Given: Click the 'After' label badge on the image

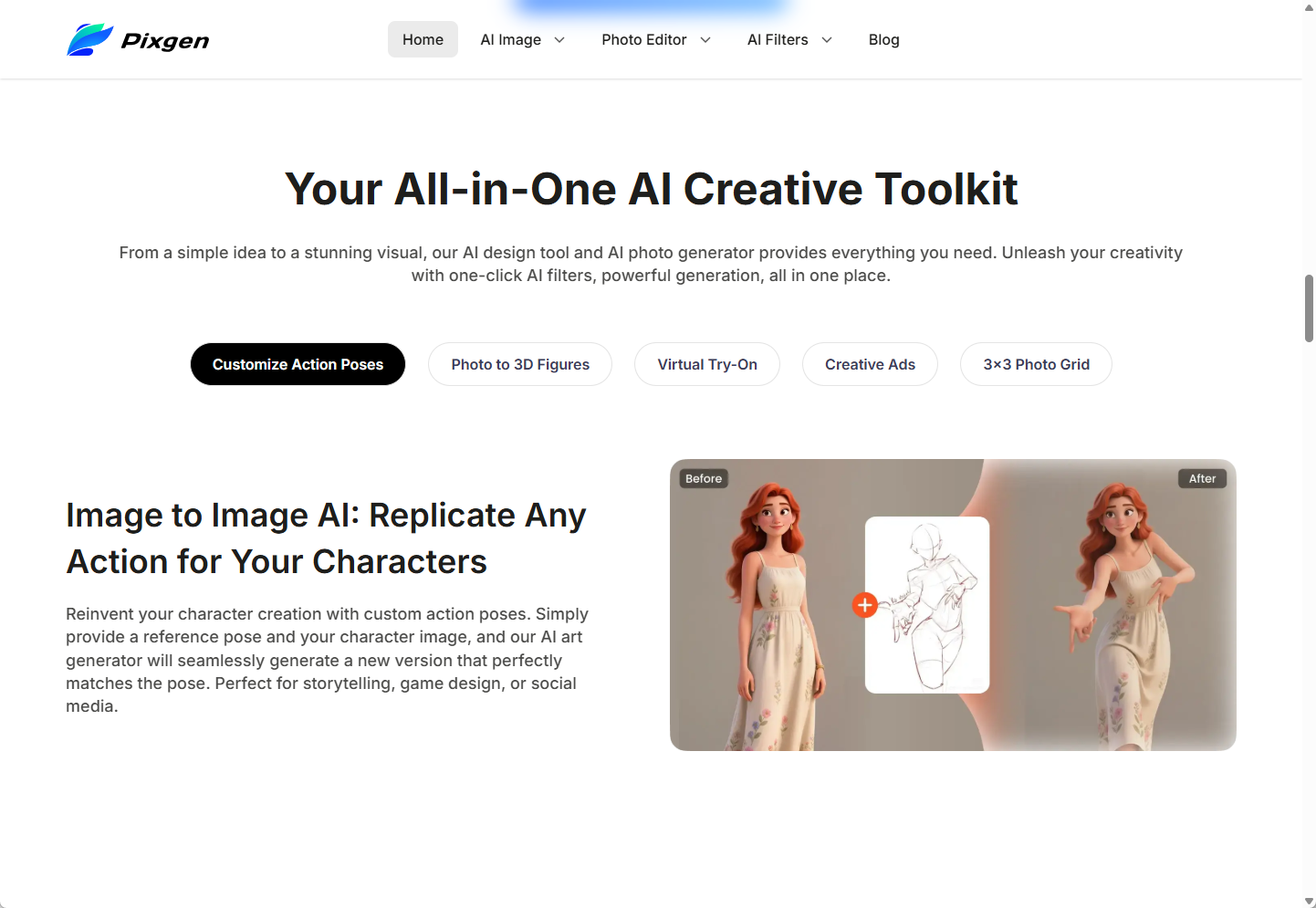Looking at the screenshot, I should click(1201, 477).
